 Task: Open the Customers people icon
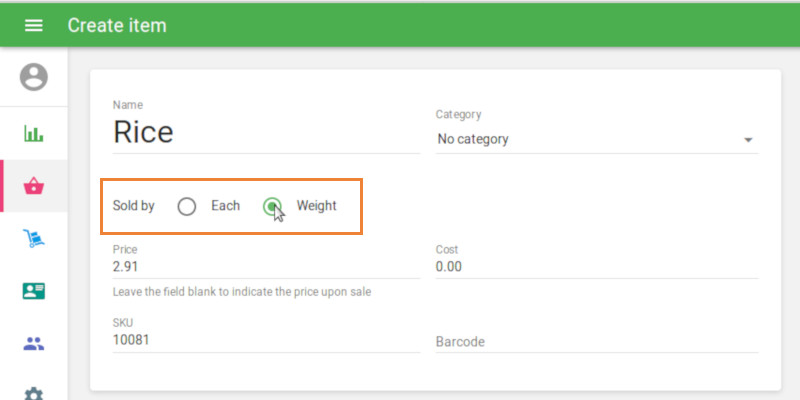point(34,344)
